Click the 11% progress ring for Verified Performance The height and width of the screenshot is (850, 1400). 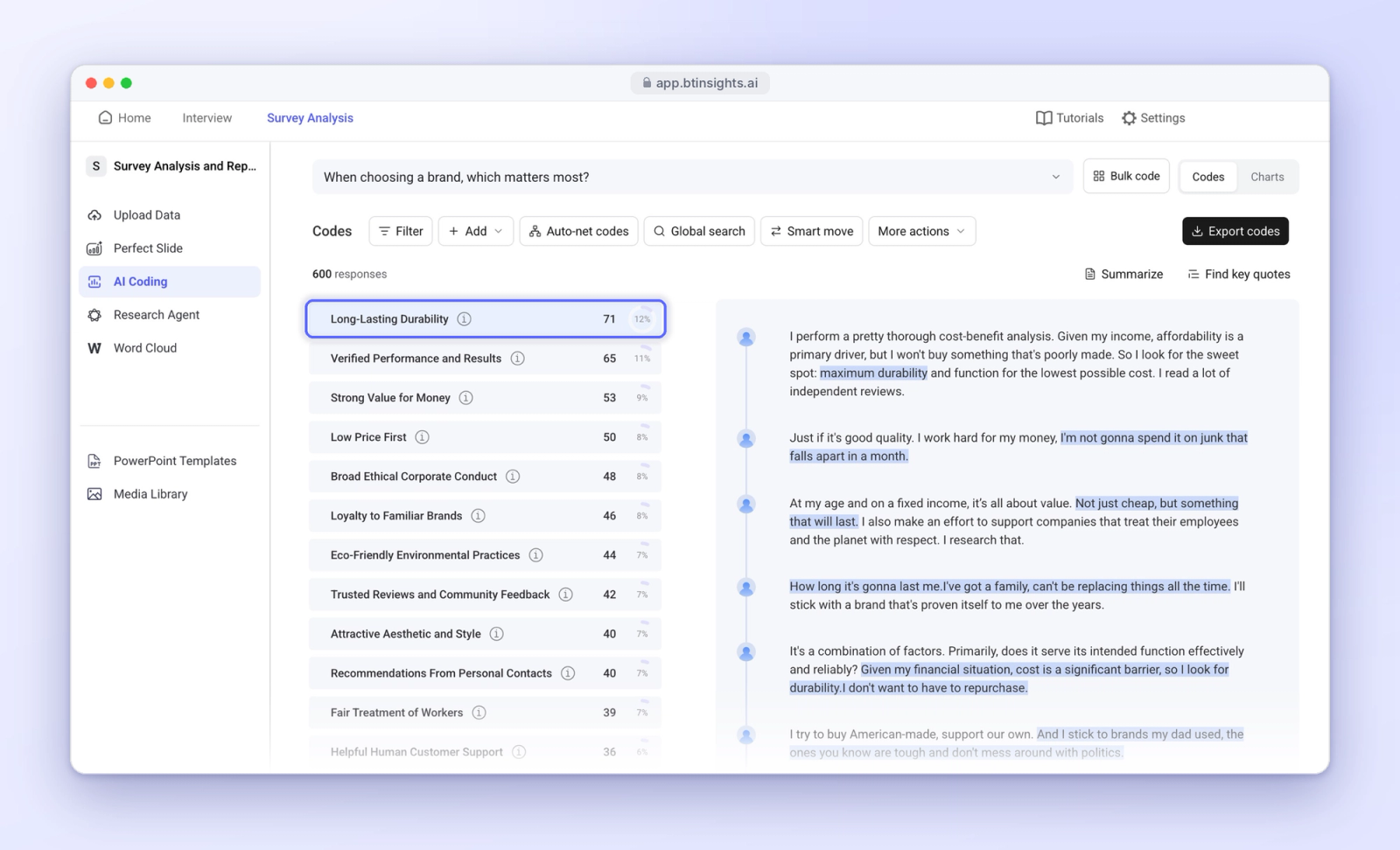[x=642, y=359]
